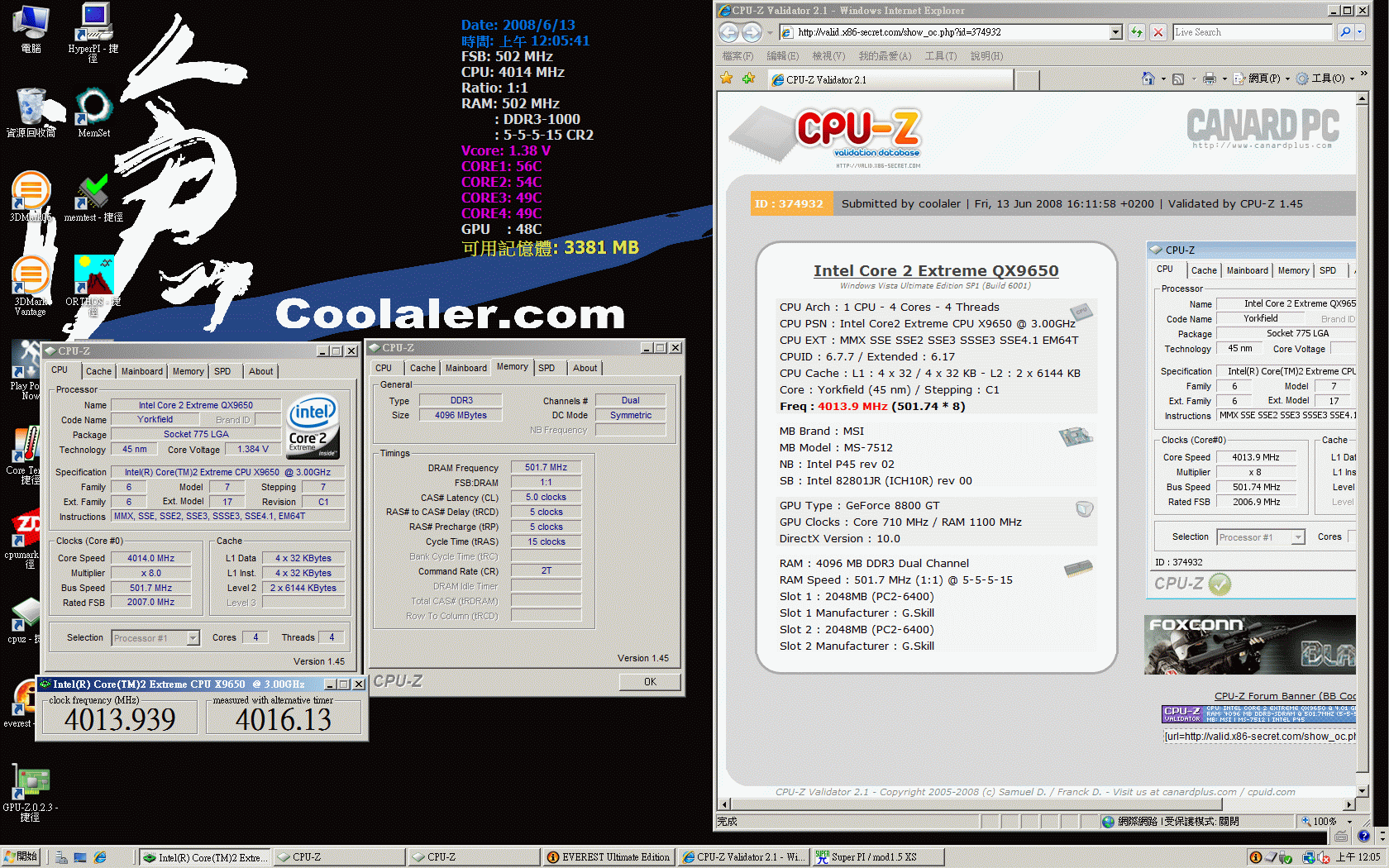This screenshot has width=1389, height=868.
Task: Open the zoom level 100% dropdown
Action: 1349,822
